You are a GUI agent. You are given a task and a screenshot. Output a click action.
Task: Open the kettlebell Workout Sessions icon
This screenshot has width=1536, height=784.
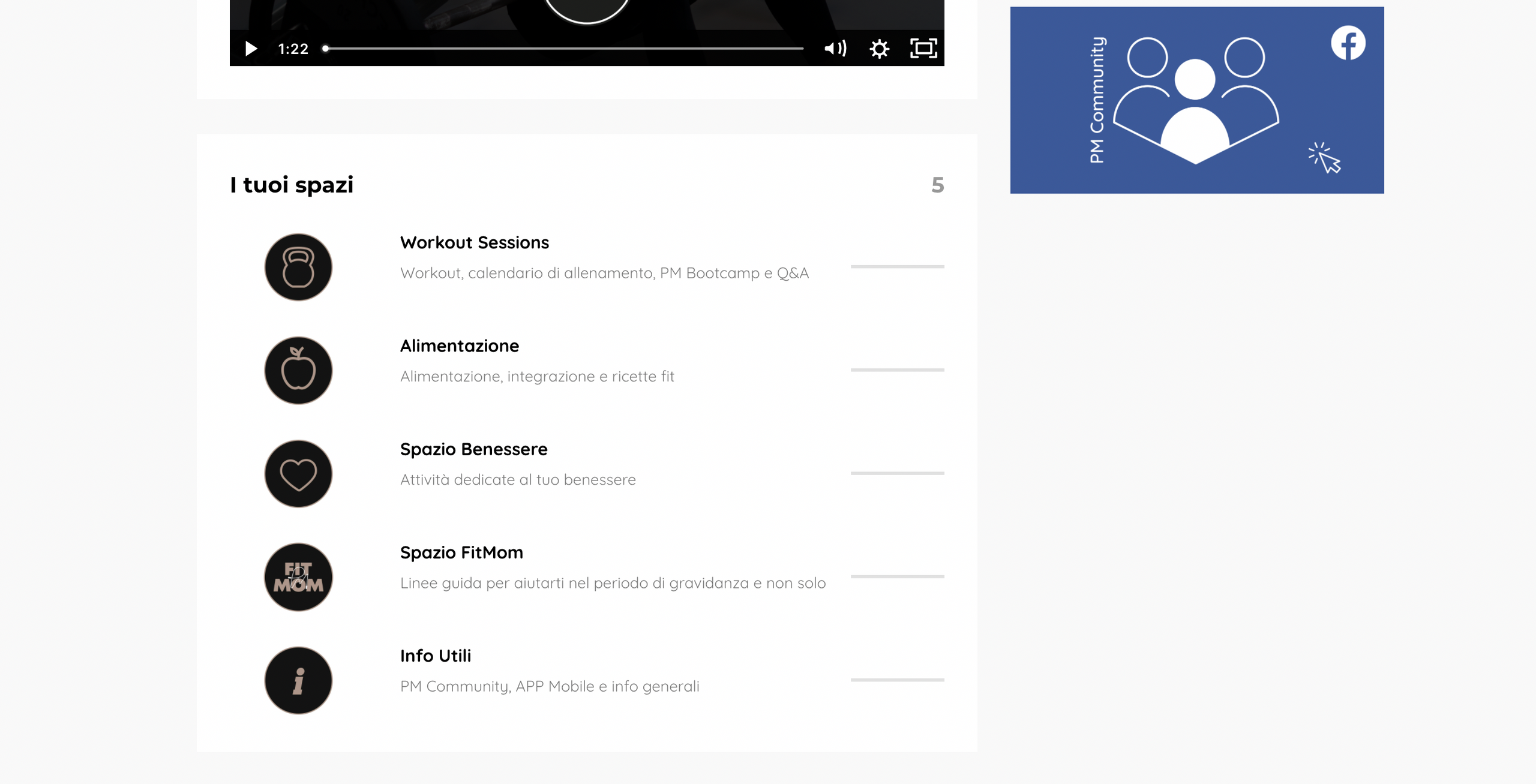[x=298, y=267]
